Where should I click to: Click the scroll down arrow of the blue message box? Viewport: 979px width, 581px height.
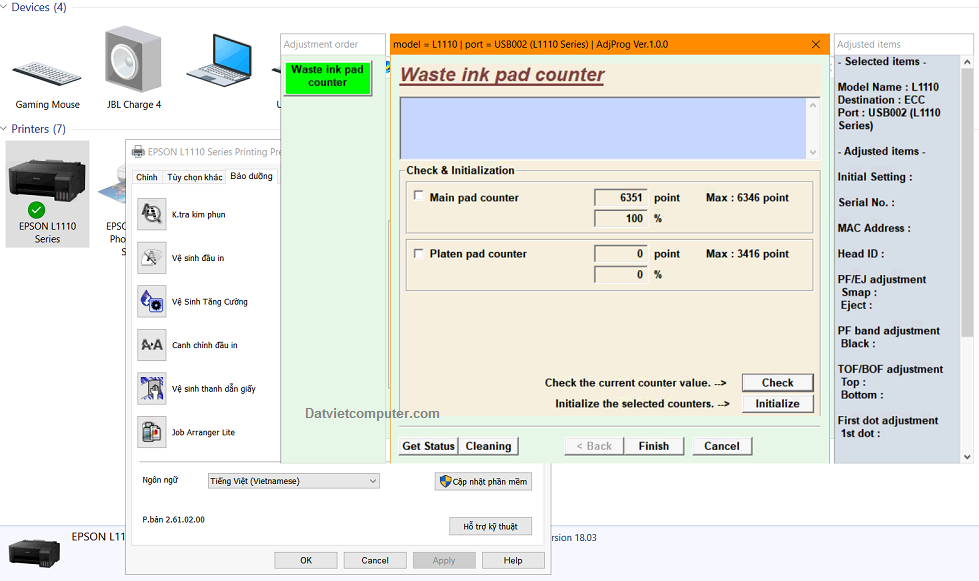tap(813, 152)
